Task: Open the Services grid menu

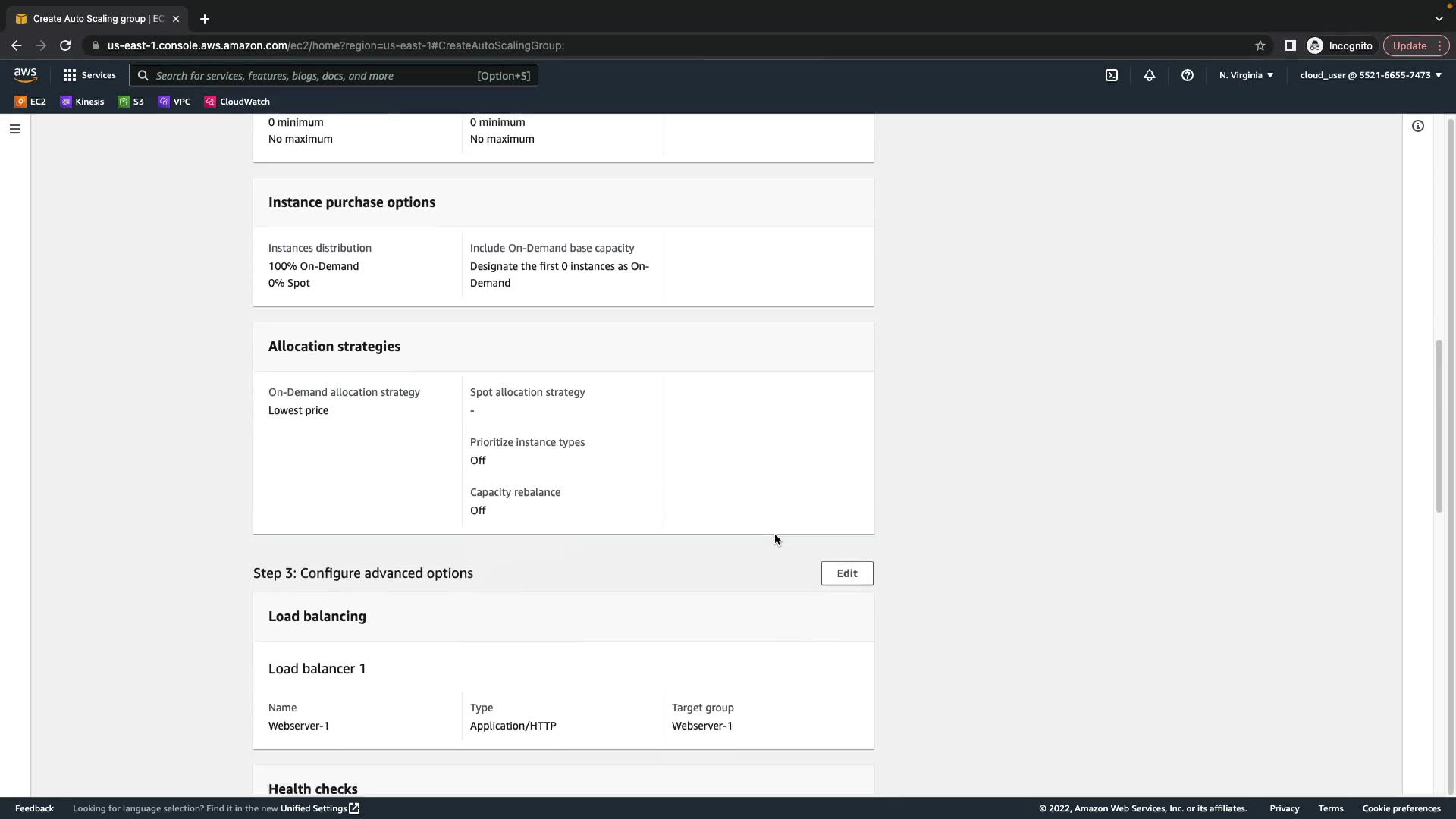Action: [x=89, y=75]
